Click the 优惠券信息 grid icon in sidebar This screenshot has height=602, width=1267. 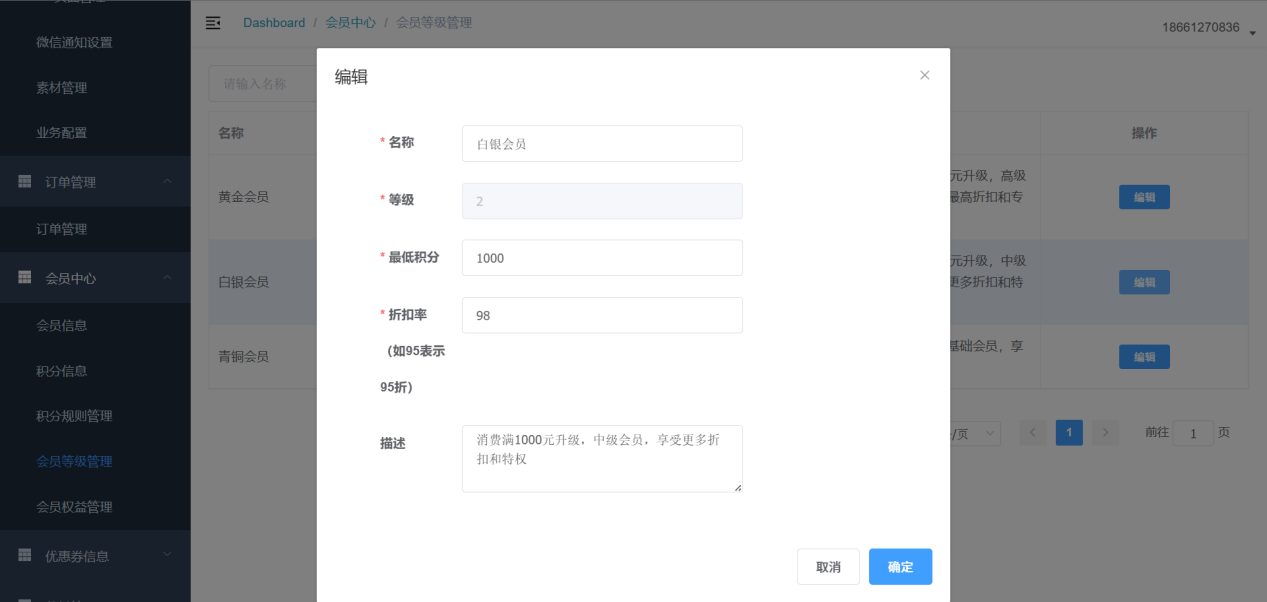pos(25,555)
